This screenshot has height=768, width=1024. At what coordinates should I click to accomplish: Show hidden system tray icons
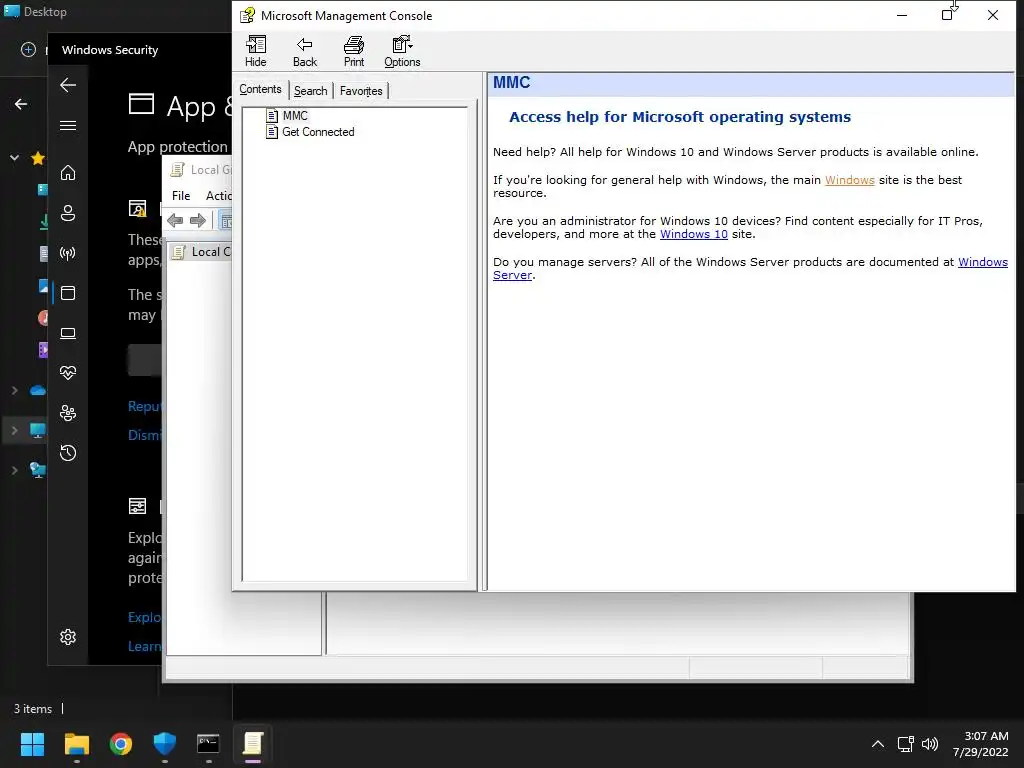click(878, 744)
